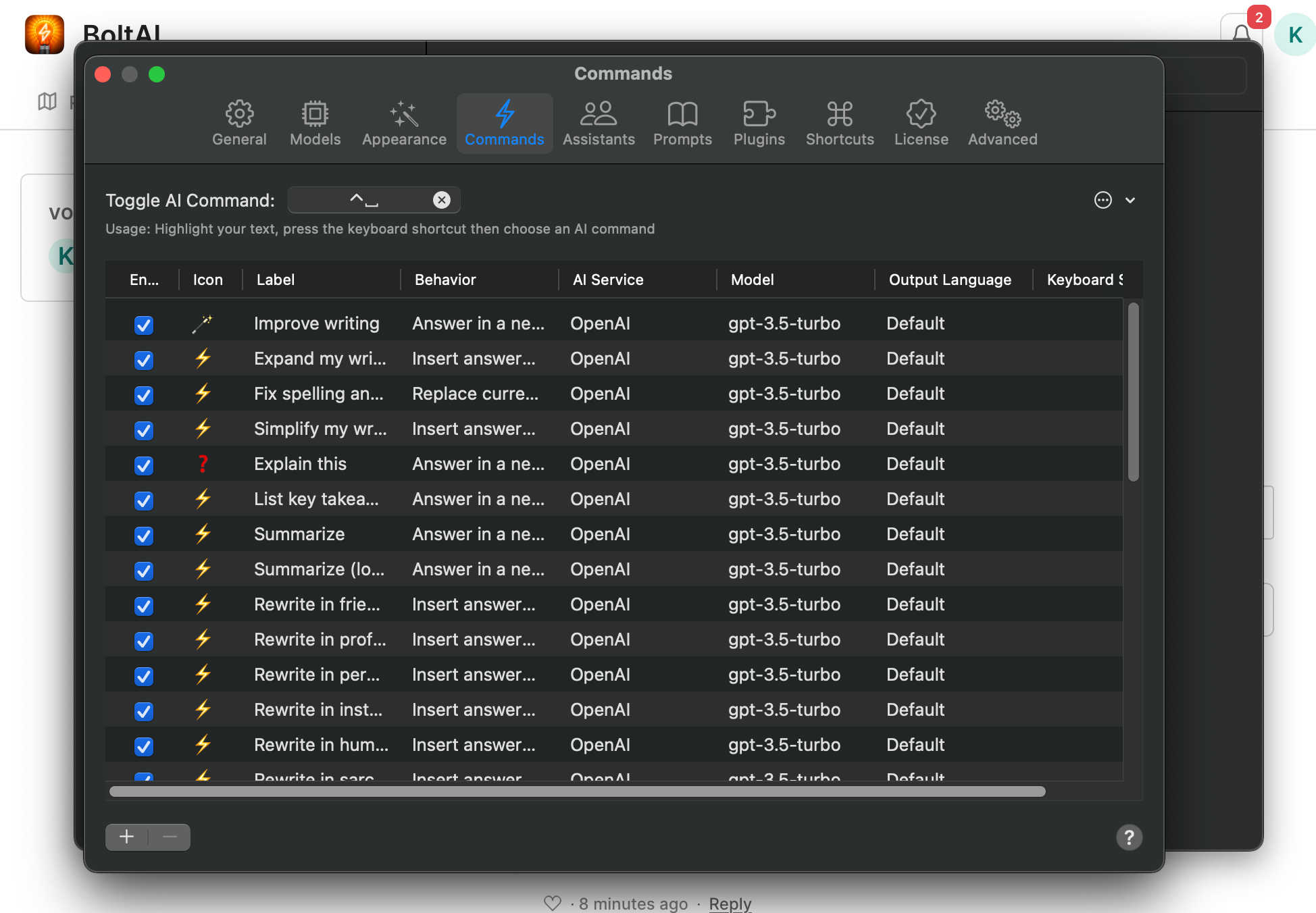Click the Behavior cell for Fix spelling row
1316x913 pixels.
click(x=475, y=394)
